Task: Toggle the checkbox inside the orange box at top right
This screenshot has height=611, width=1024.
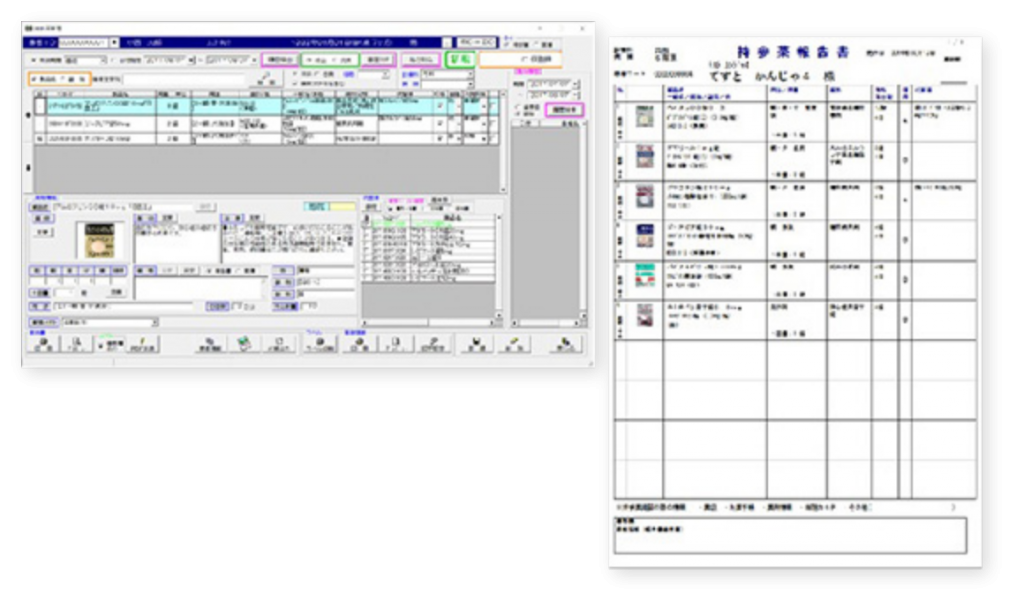Action: [524, 59]
